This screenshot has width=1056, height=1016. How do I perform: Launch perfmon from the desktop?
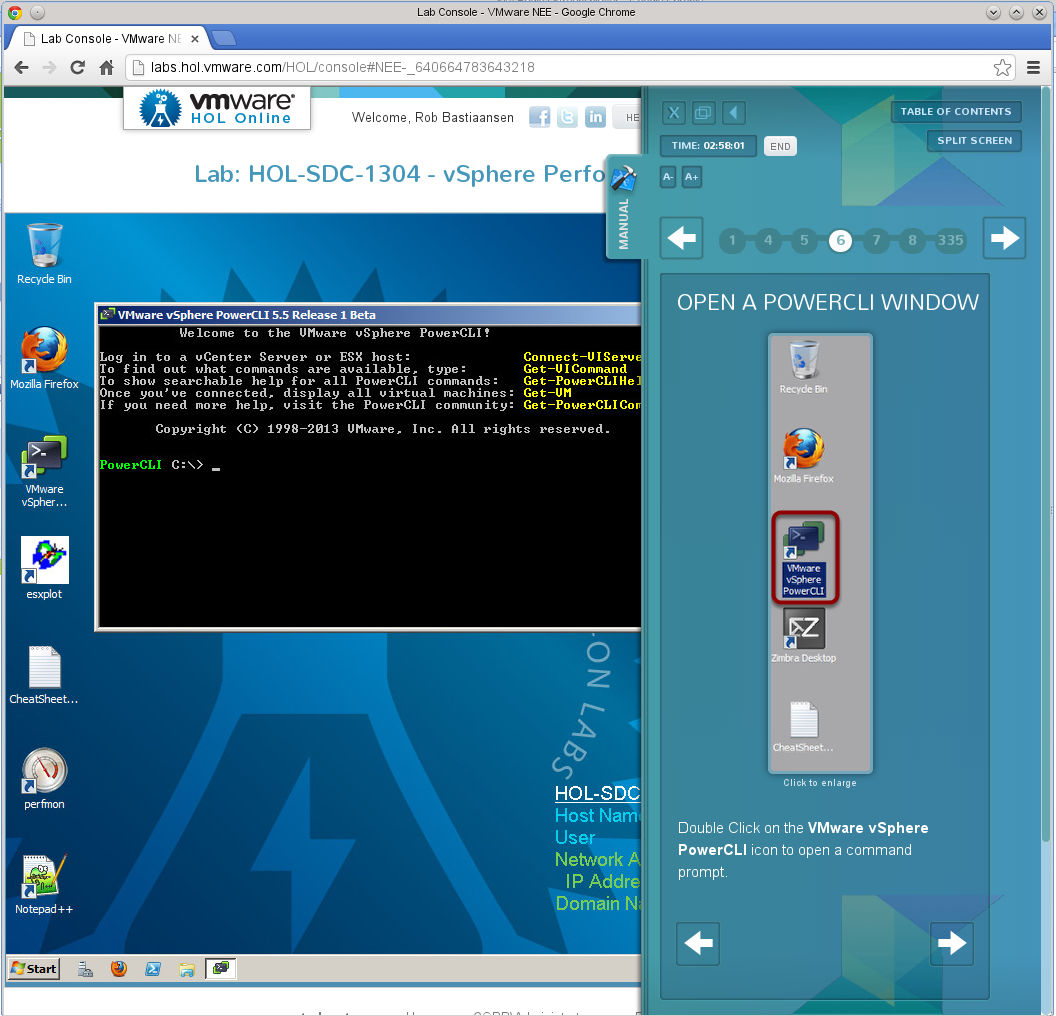coord(44,772)
